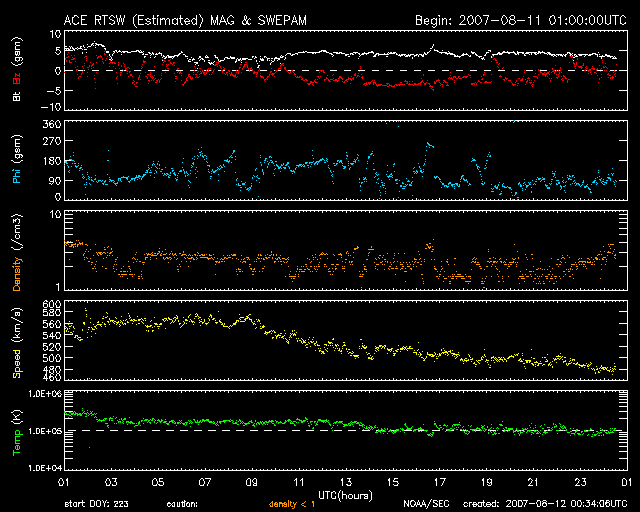Select the 'Bt Bz (gsm)' axis label

[x=17, y=69]
